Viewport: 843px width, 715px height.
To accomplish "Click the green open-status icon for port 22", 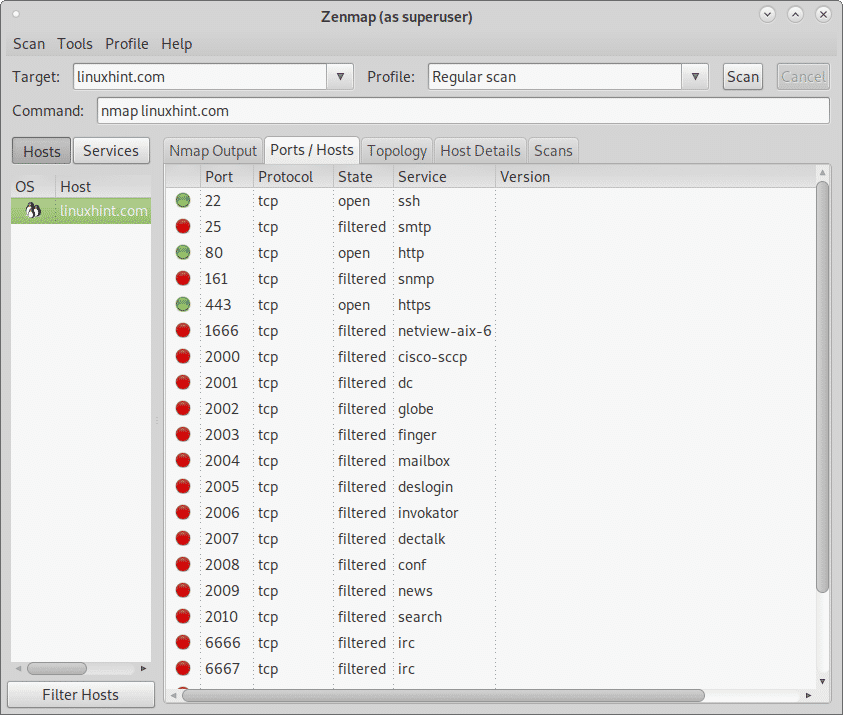I will pos(182,201).
